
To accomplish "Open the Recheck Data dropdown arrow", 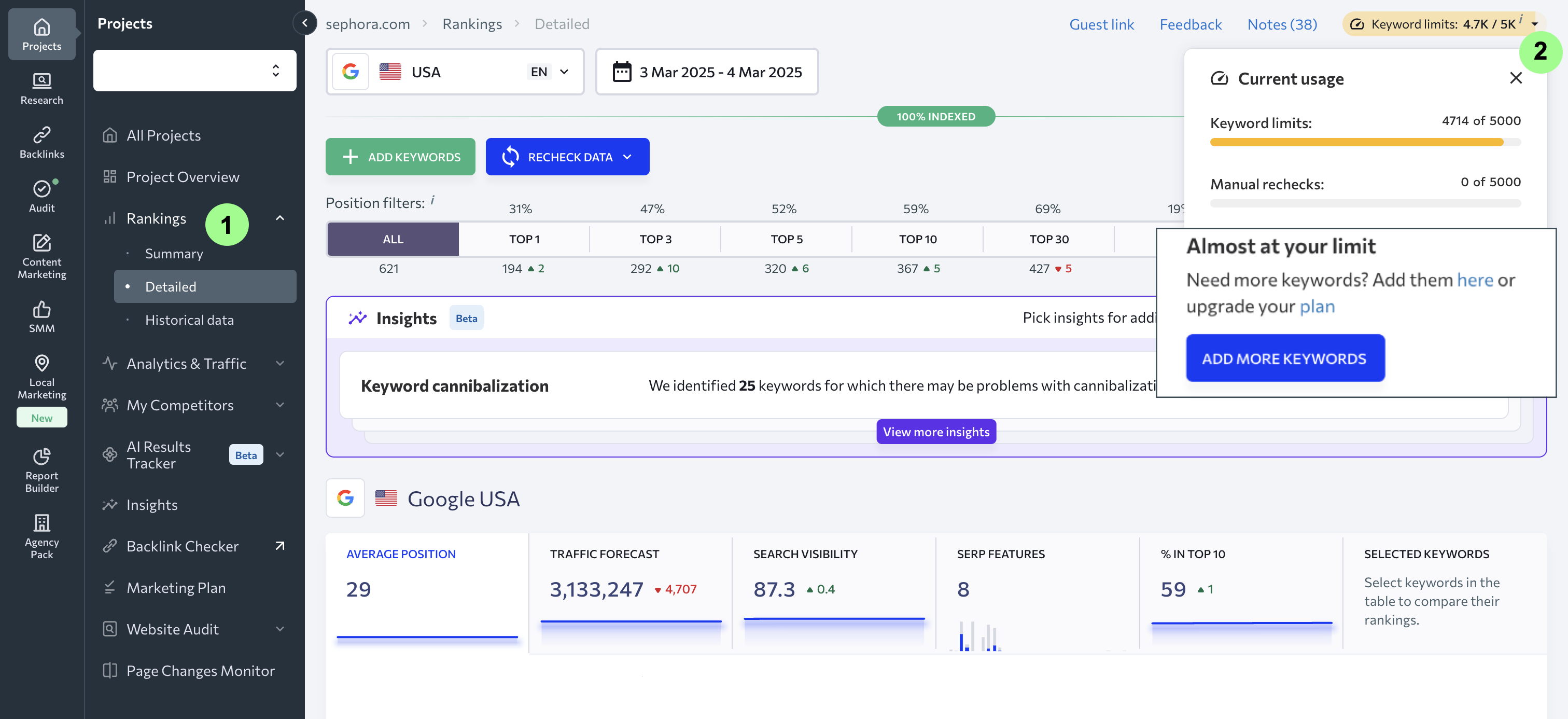I will pos(627,157).
